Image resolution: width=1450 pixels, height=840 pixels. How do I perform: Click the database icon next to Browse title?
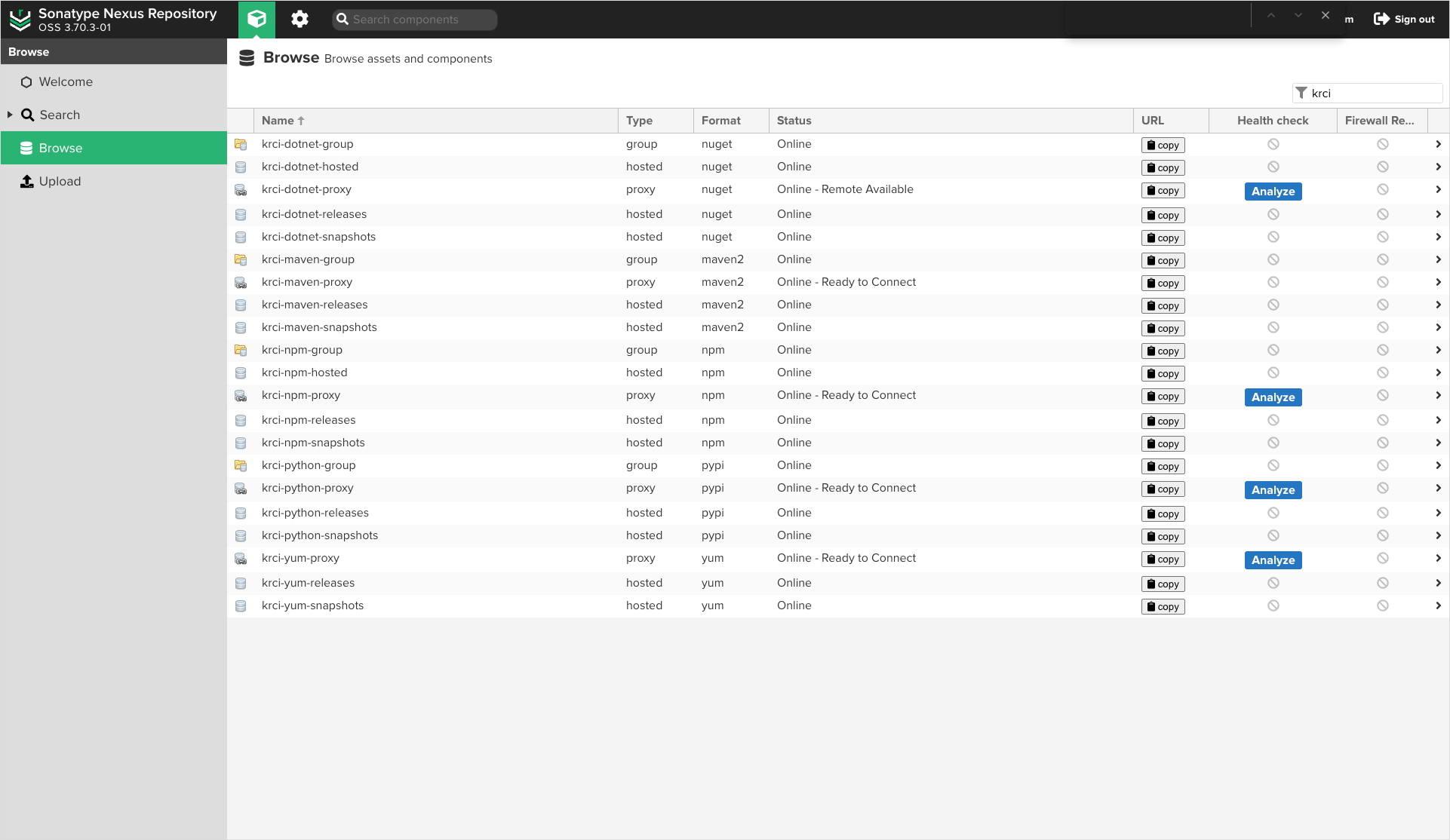pyautogui.click(x=246, y=57)
